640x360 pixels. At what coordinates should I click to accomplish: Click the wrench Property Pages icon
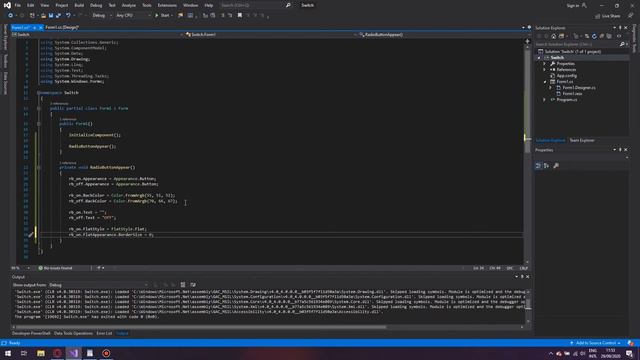tap(556, 166)
